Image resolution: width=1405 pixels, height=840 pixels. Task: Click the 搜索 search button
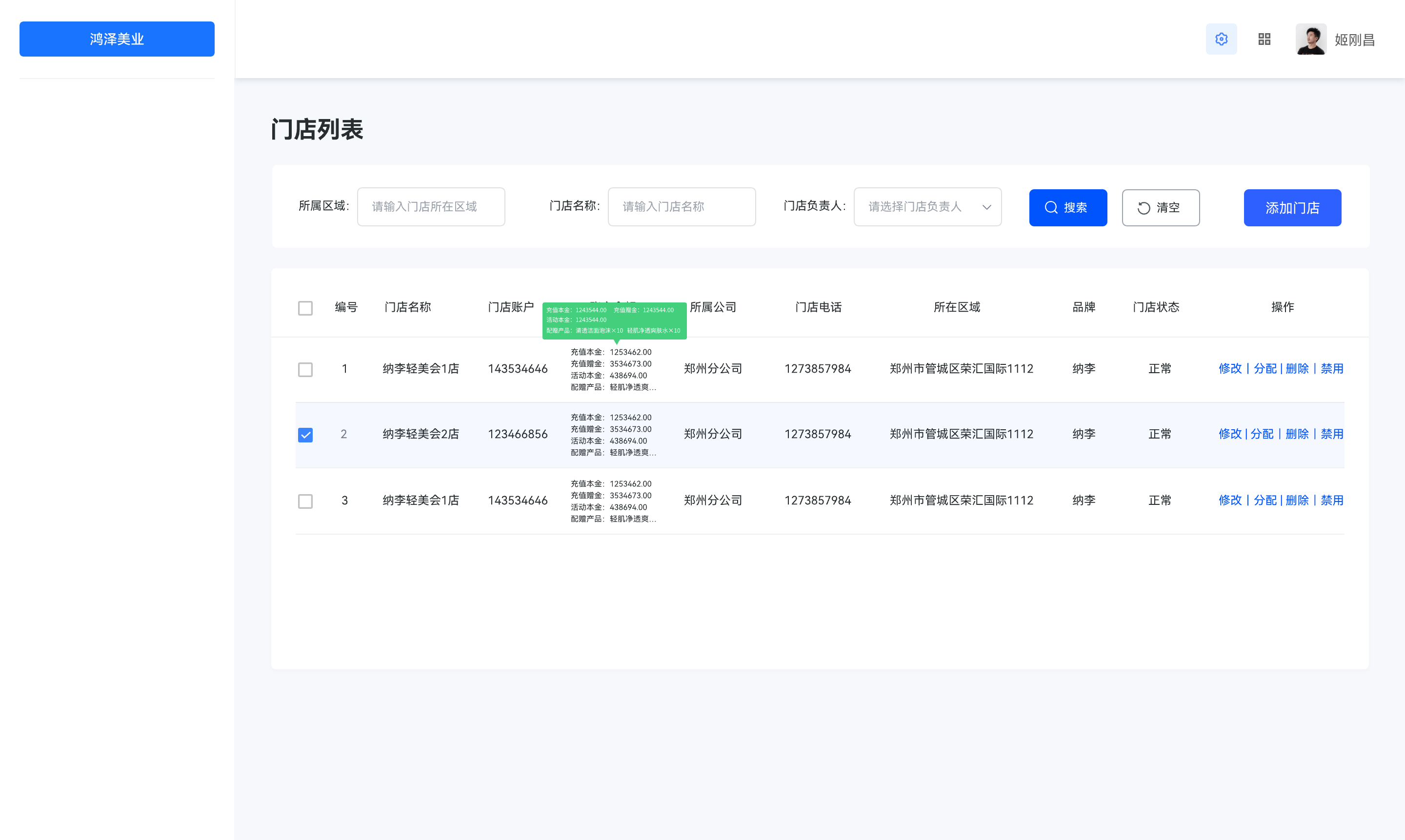1067,208
